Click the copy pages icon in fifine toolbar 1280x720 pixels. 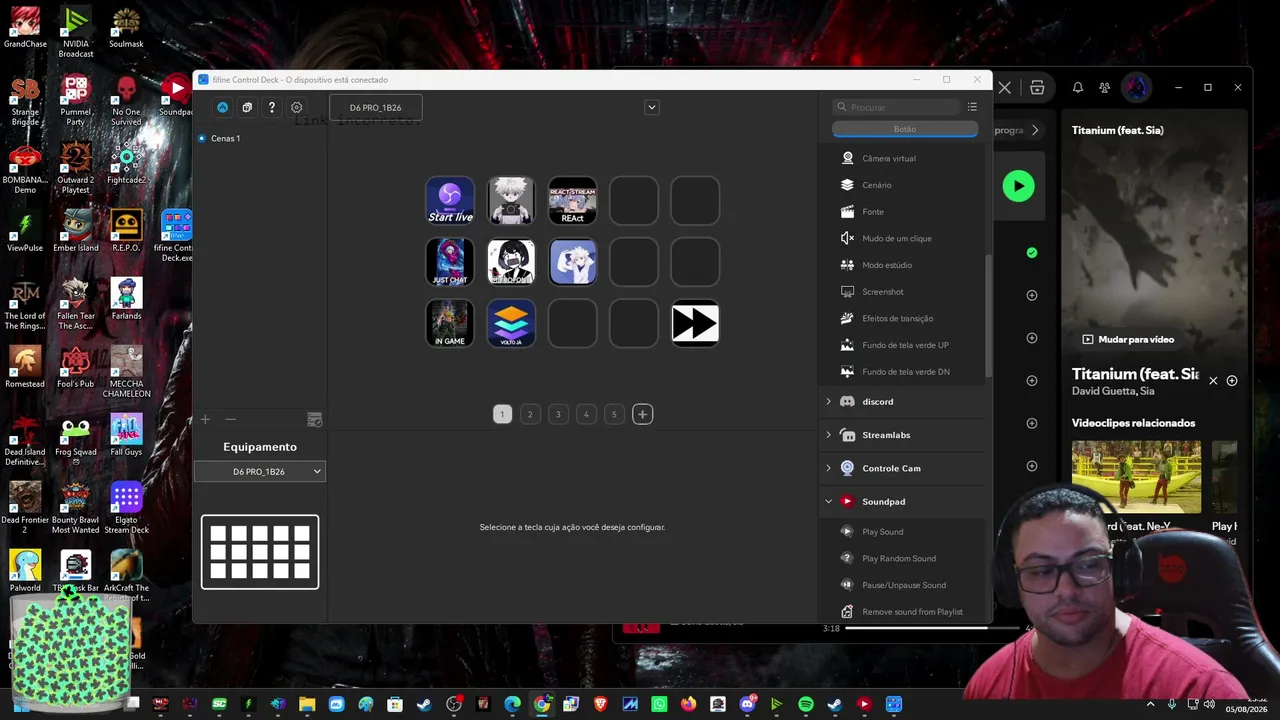247,107
